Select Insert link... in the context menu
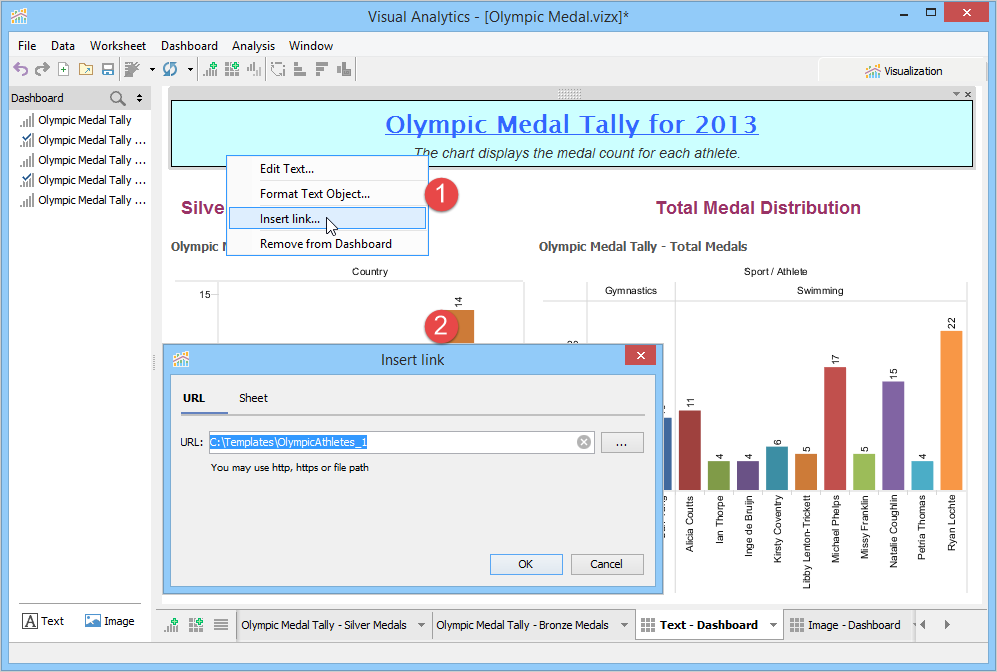Screen dimensions: 997x672 point(327,219)
